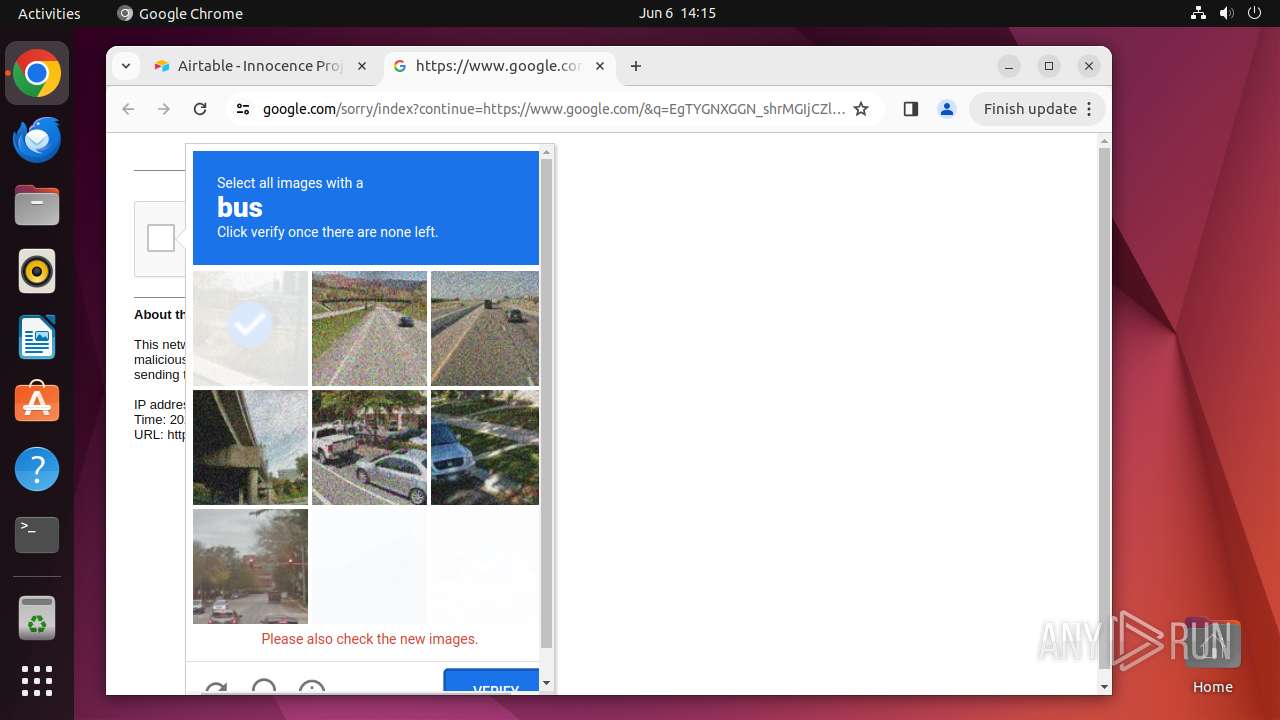Viewport: 1280px width, 720px height.
Task: Switch to the google.com tab
Action: (499, 66)
